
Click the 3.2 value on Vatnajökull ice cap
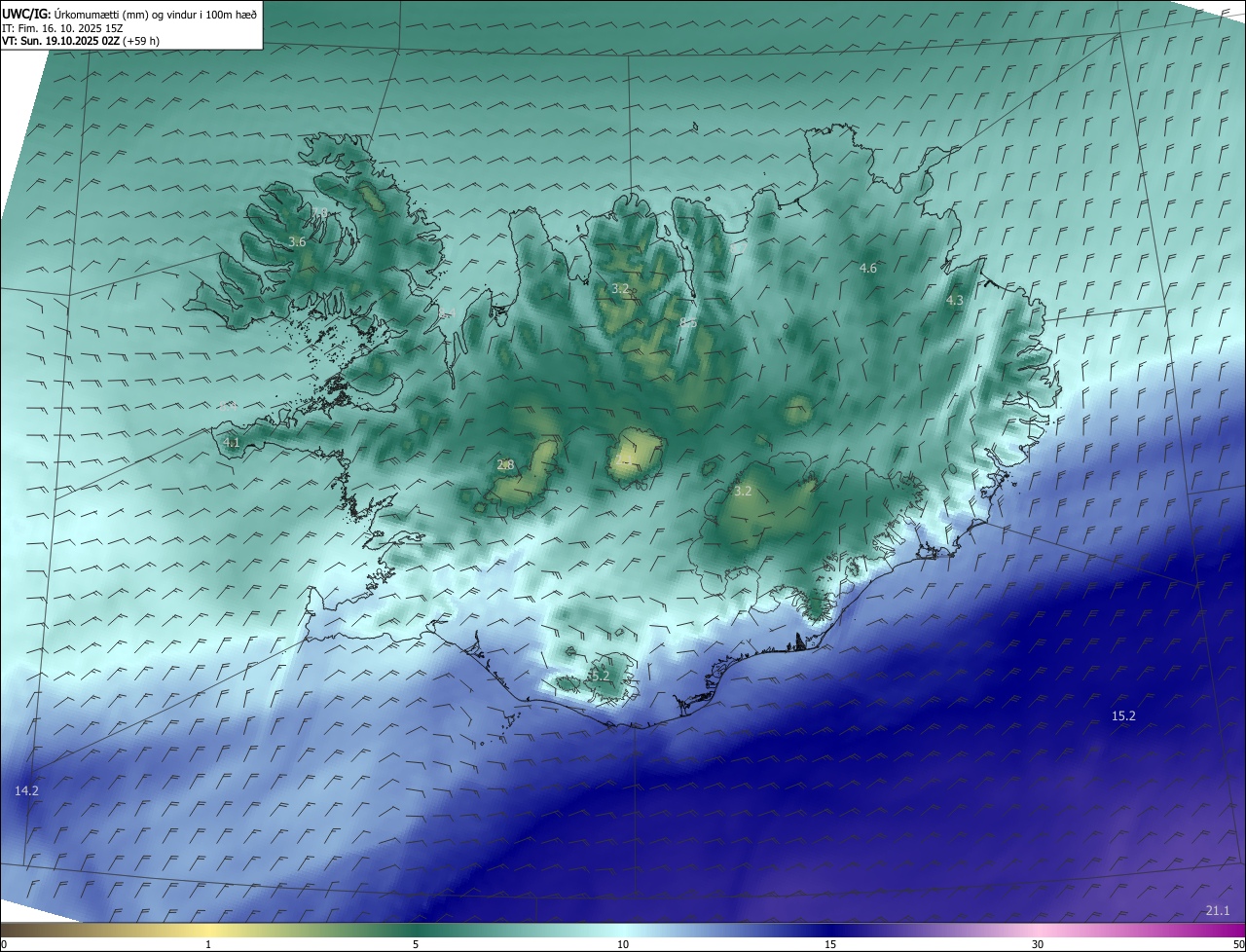[743, 492]
